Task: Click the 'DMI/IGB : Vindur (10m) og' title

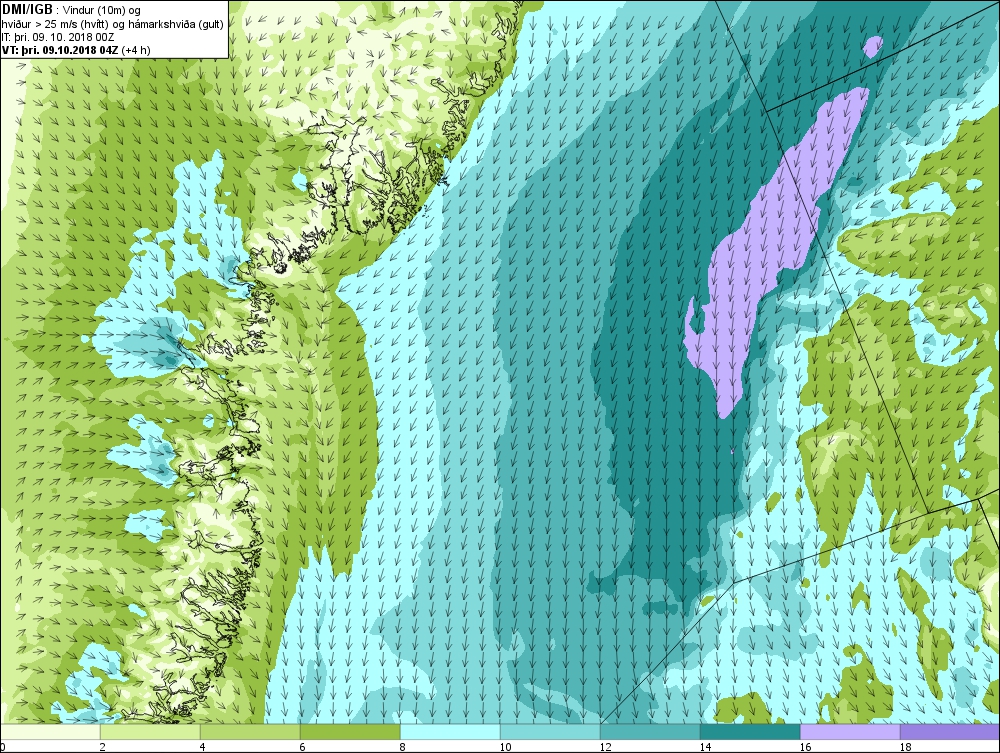Action: point(71,10)
